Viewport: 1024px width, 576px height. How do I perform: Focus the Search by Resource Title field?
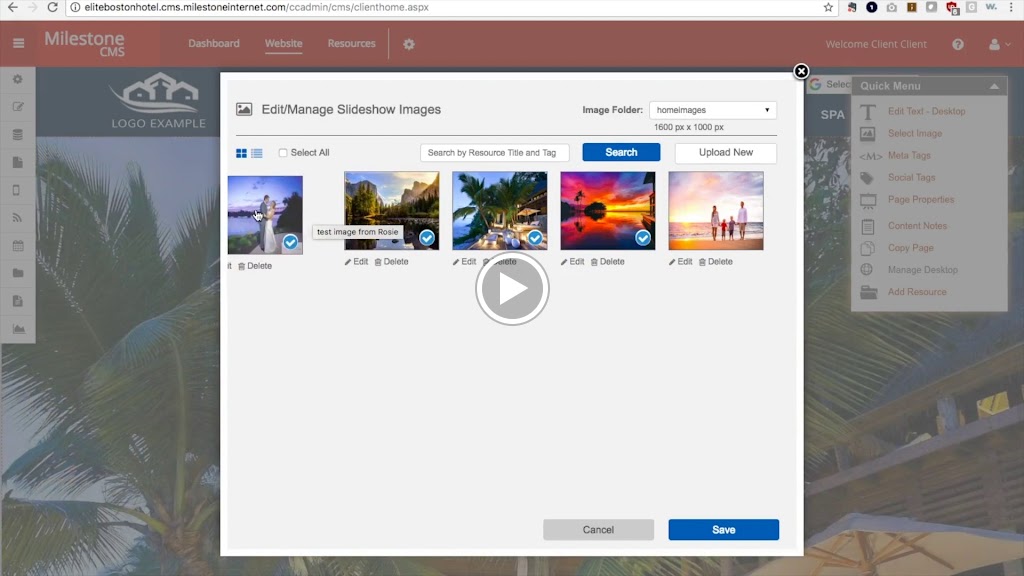(494, 153)
